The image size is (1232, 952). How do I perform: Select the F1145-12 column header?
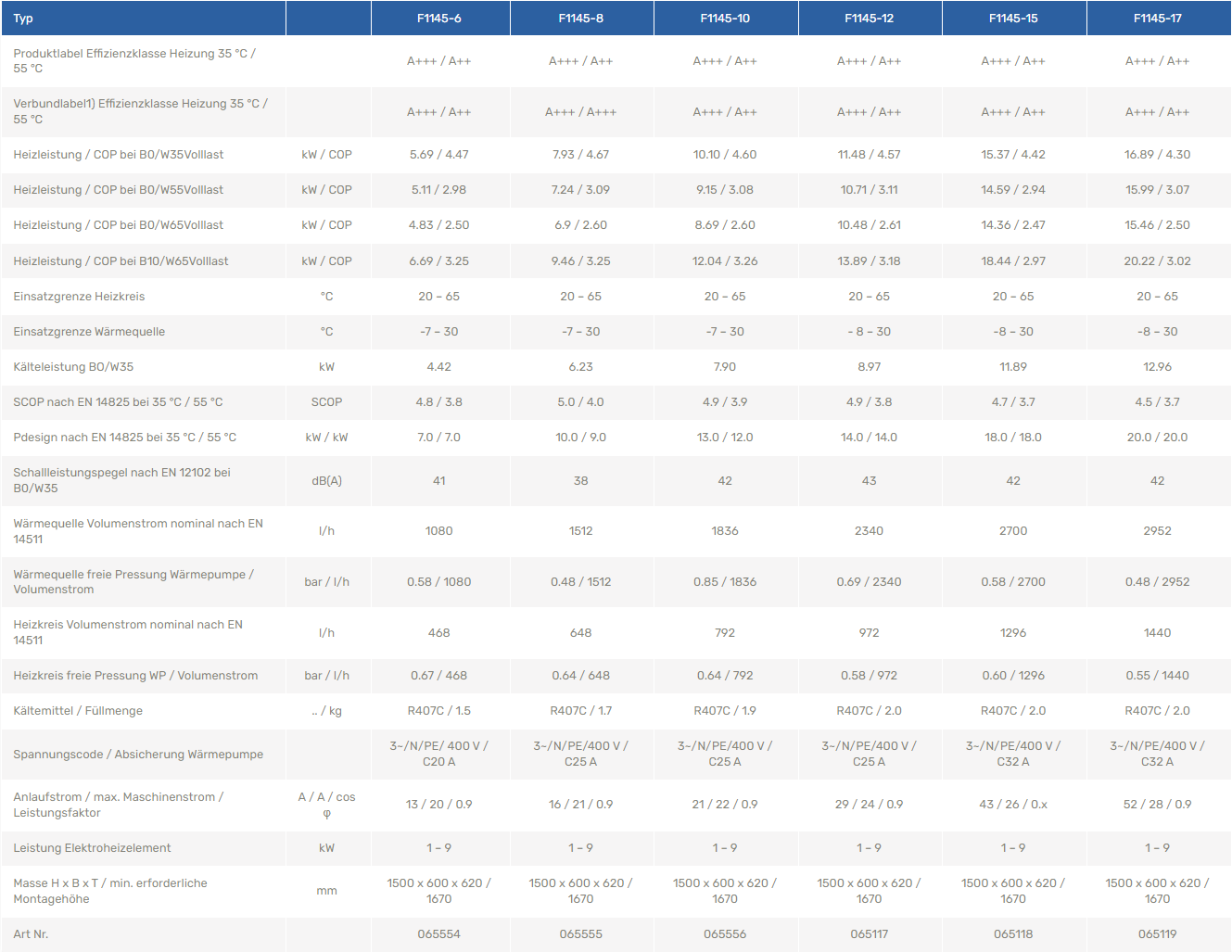[870, 19]
